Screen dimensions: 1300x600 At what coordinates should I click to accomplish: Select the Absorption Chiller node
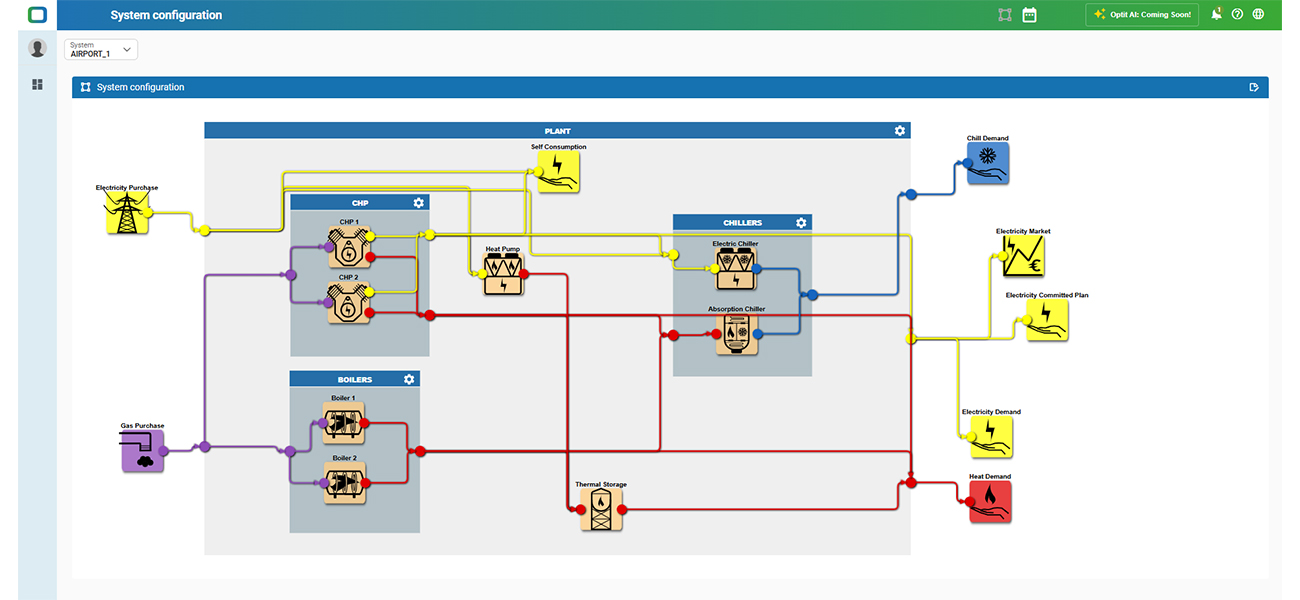[x=735, y=335]
